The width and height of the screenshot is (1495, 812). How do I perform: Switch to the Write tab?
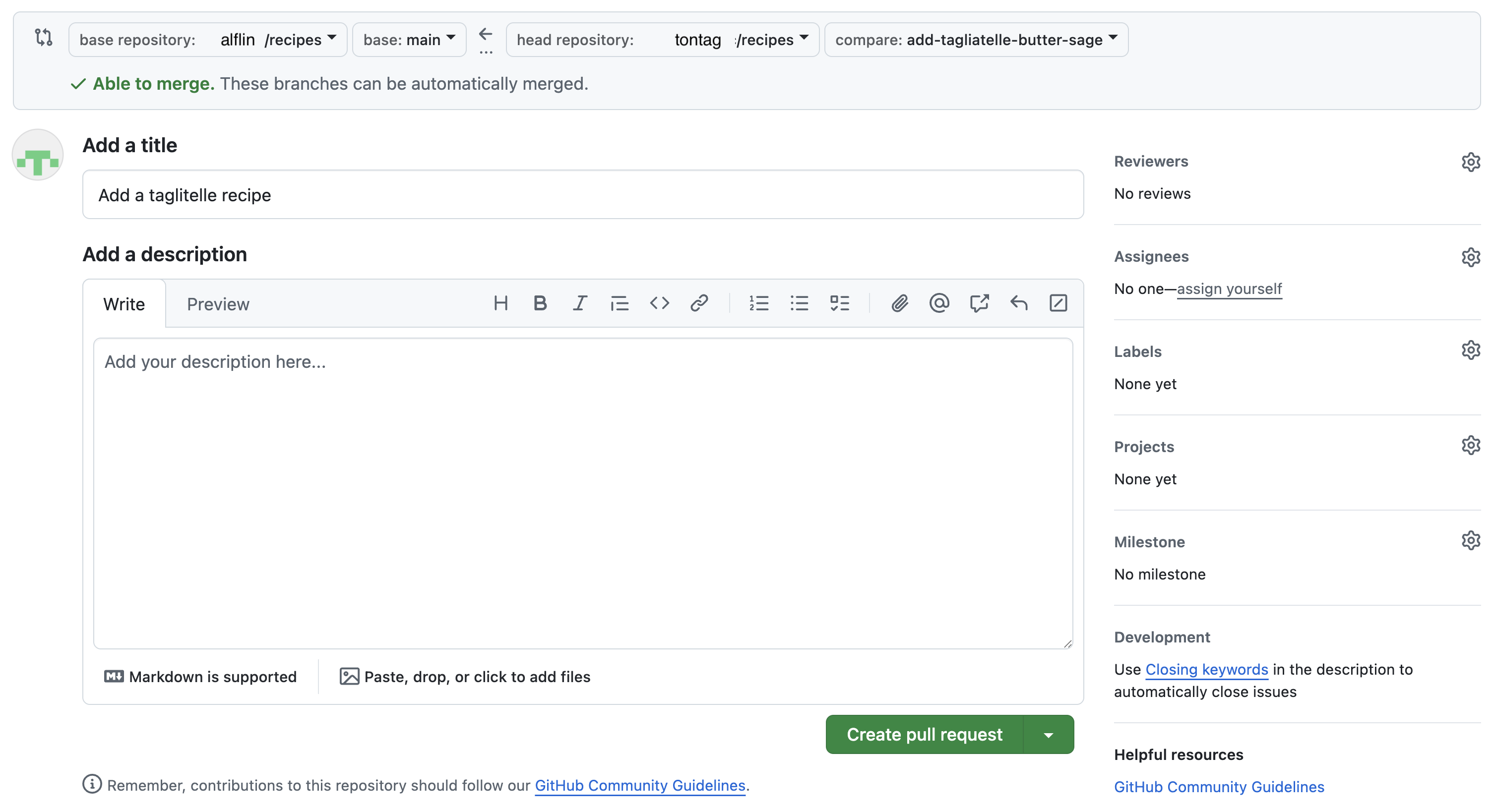[x=124, y=304]
